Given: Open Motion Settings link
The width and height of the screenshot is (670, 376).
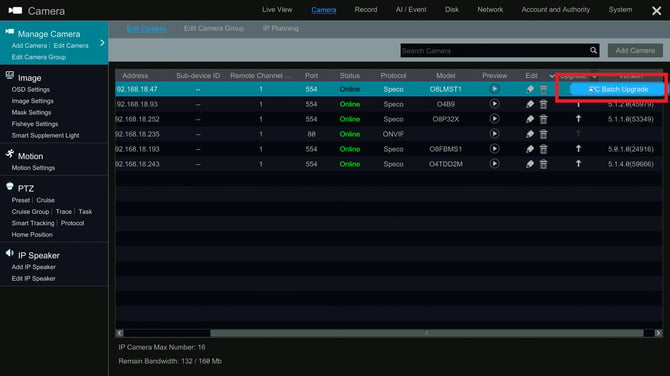Looking at the screenshot, I should tap(33, 168).
